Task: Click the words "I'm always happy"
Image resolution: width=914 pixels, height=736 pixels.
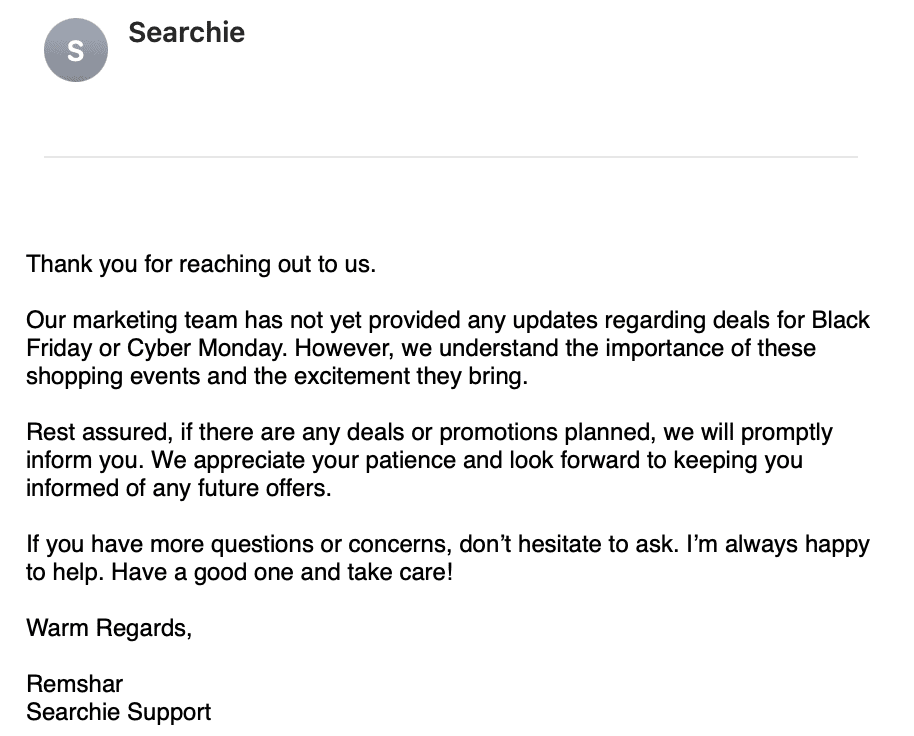Action: pos(778,544)
